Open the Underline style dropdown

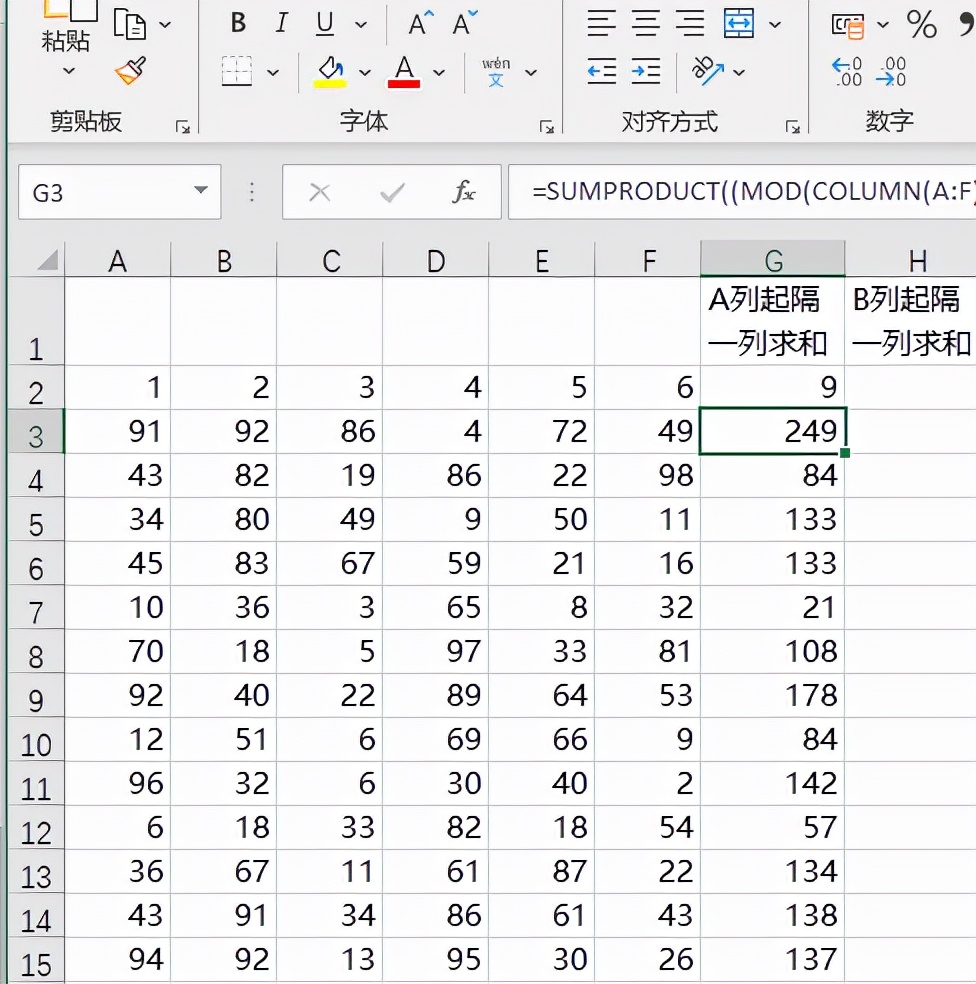pyautogui.click(x=361, y=24)
